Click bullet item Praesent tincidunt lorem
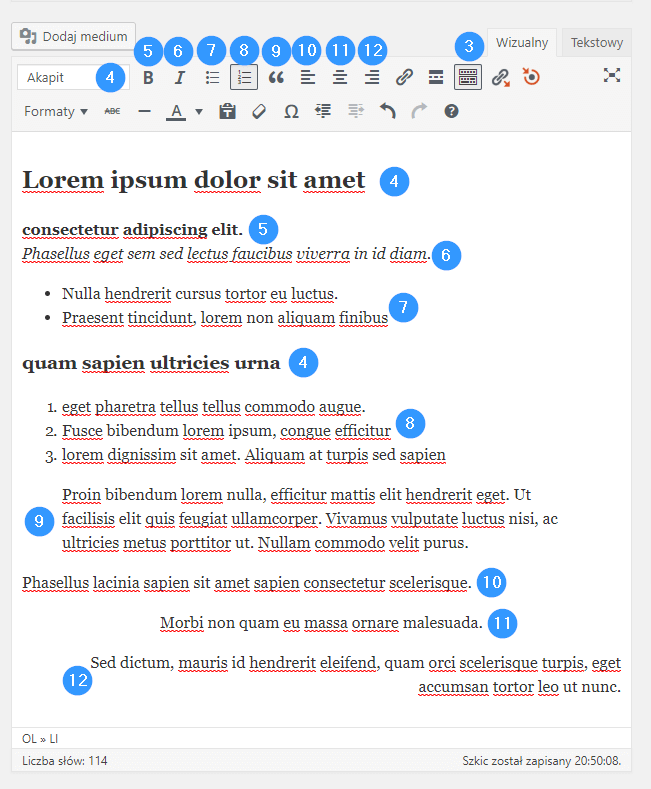651x789 pixels. pos(225,318)
